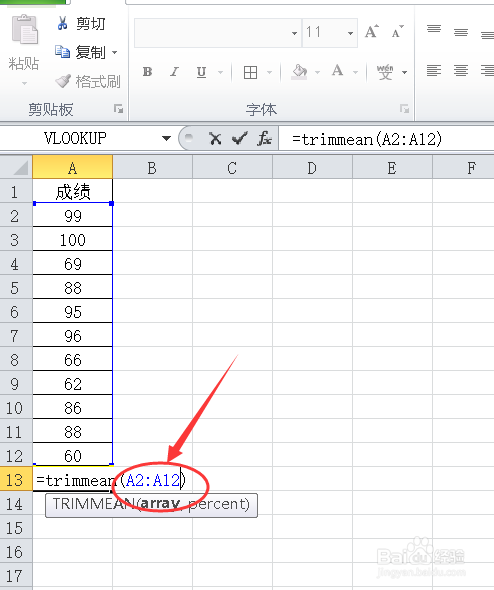This screenshot has width=494, height=590.
Task: Click cell A12 with value 60
Action: tap(73, 456)
